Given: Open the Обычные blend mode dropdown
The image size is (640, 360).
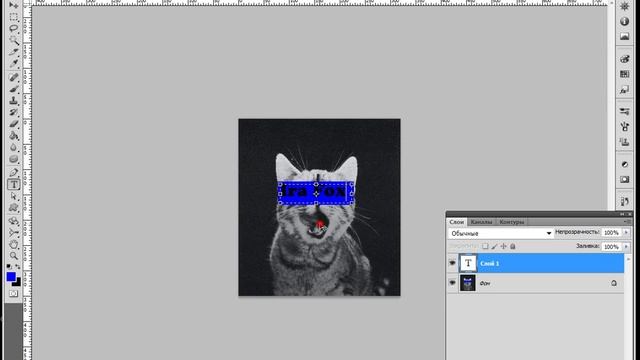Looking at the screenshot, I should [x=500, y=233].
